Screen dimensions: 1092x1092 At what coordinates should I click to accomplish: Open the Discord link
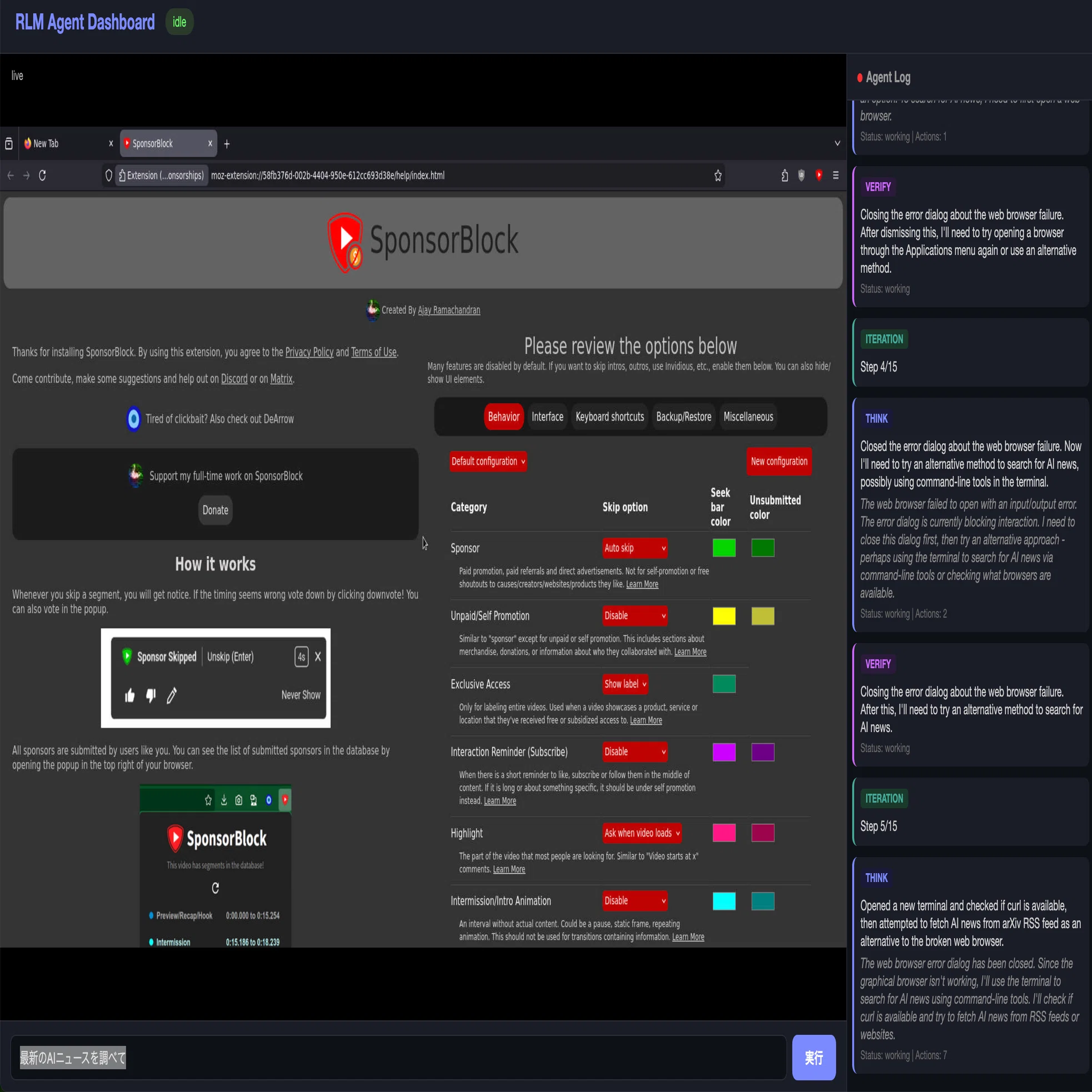tap(234, 379)
